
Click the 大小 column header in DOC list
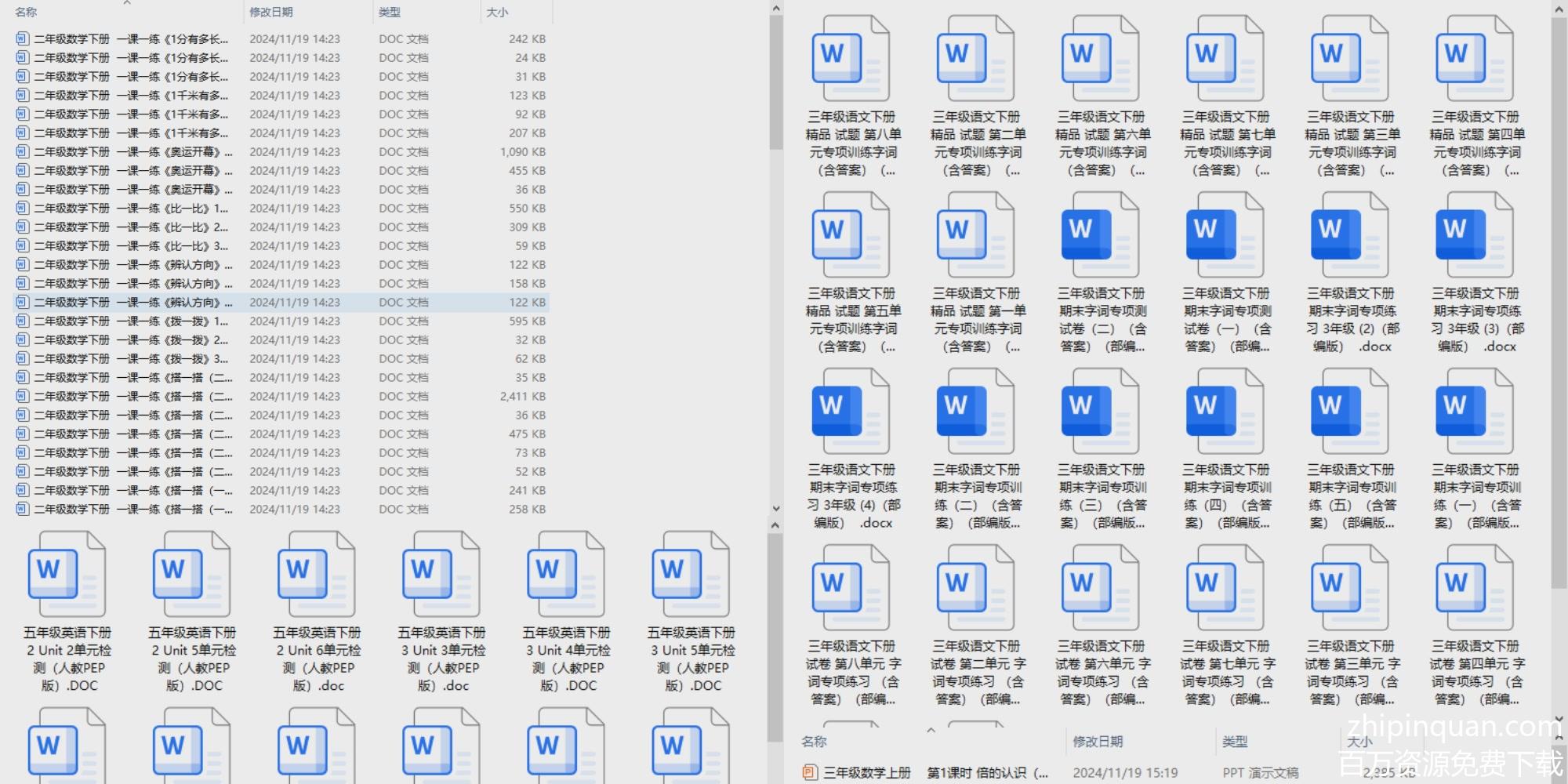(497, 13)
